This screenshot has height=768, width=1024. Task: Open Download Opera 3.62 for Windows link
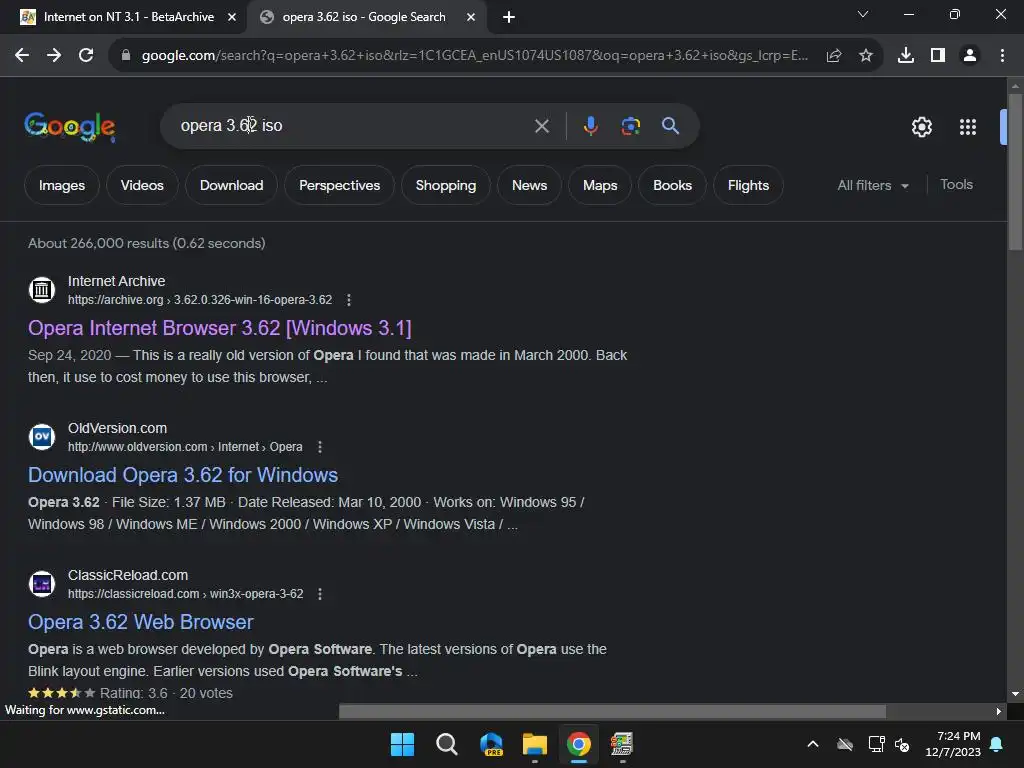pos(183,475)
